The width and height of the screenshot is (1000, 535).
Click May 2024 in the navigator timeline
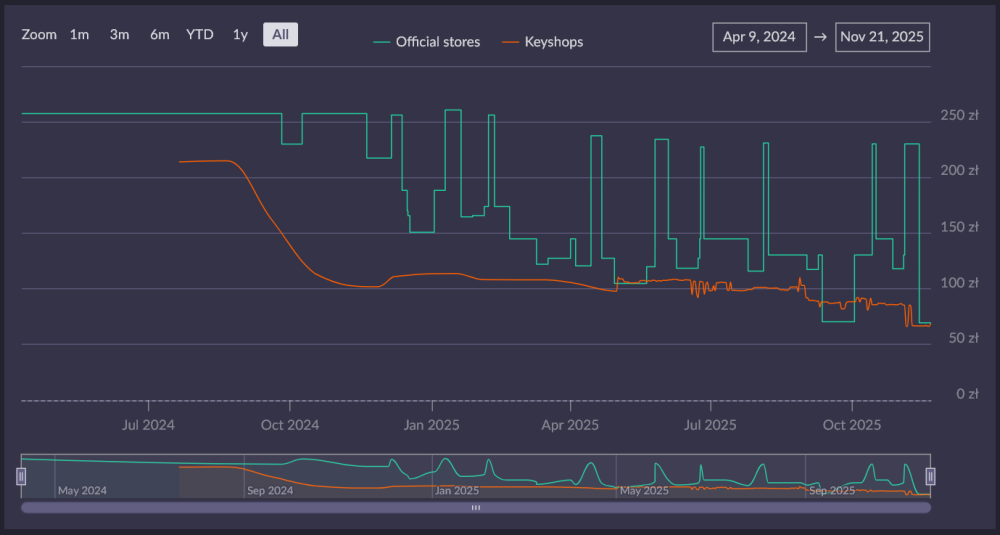[82, 491]
